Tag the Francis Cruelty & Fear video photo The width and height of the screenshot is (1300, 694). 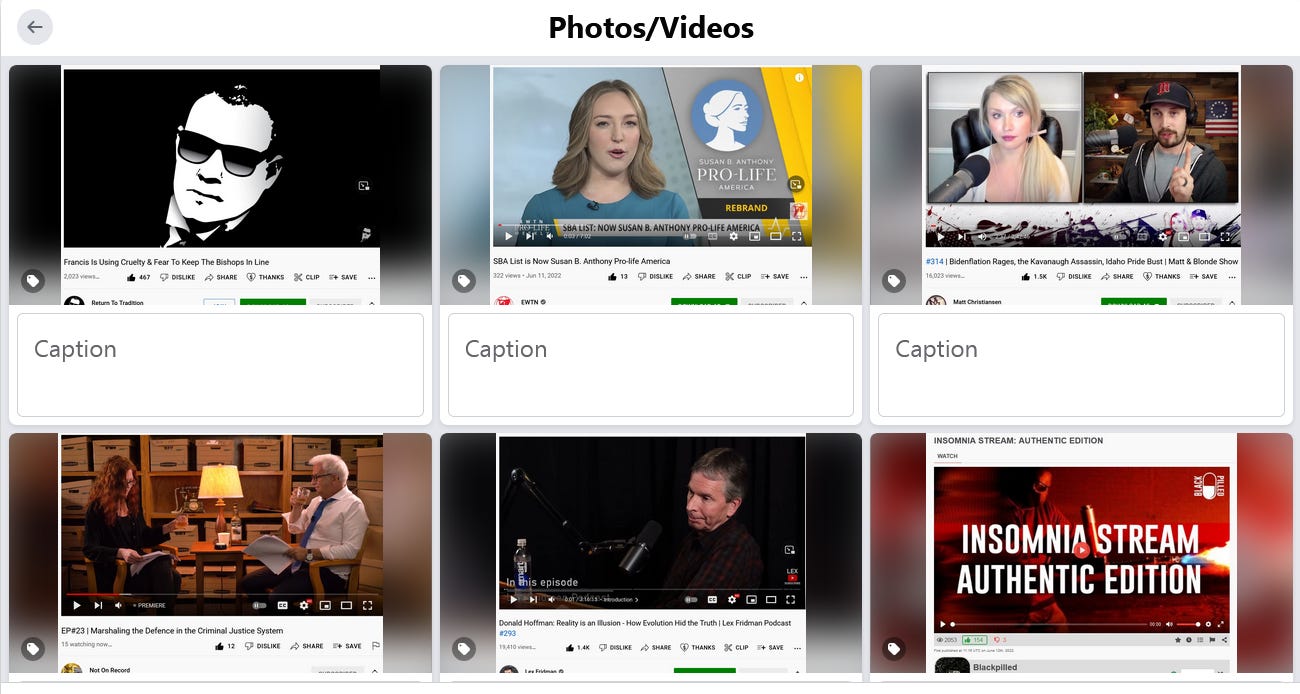pos(33,281)
